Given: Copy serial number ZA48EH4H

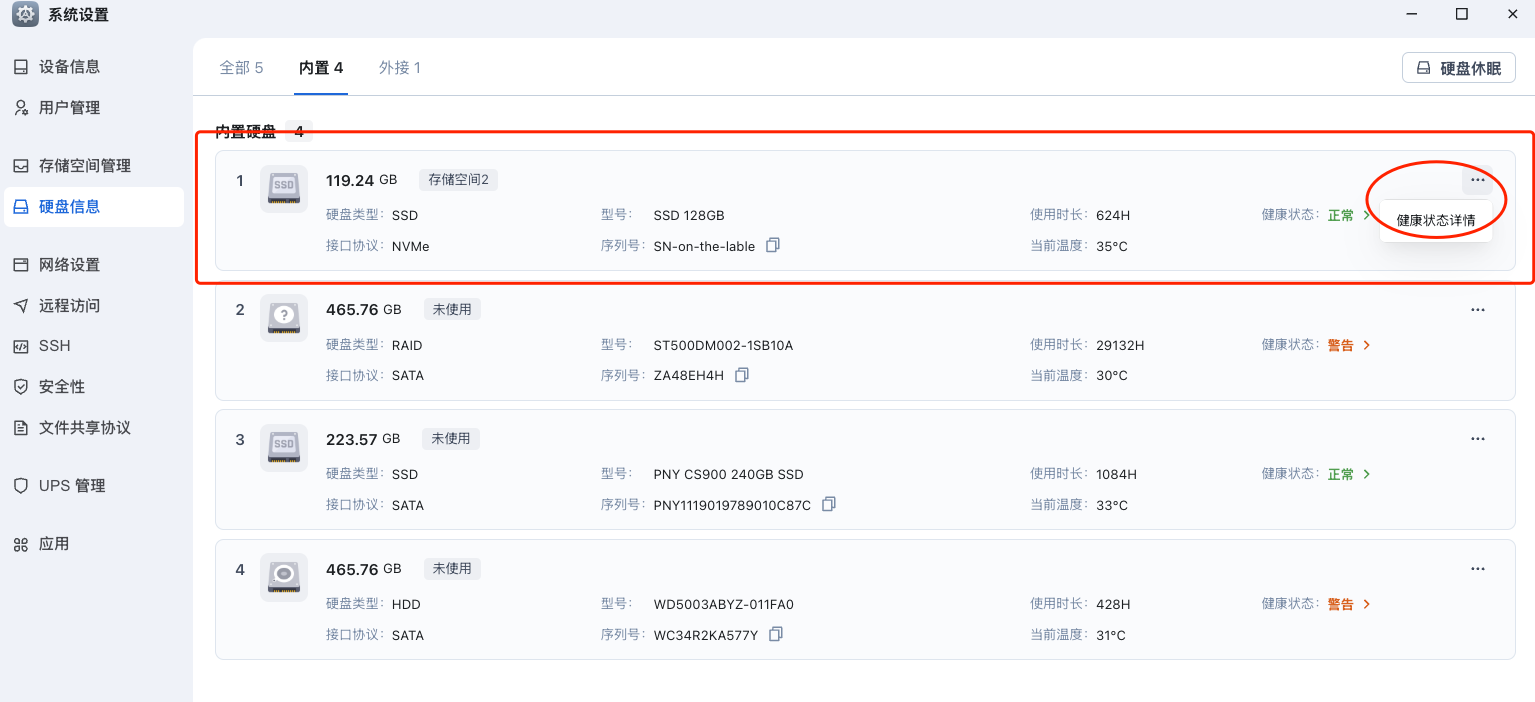Looking at the screenshot, I should coord(741,375).
